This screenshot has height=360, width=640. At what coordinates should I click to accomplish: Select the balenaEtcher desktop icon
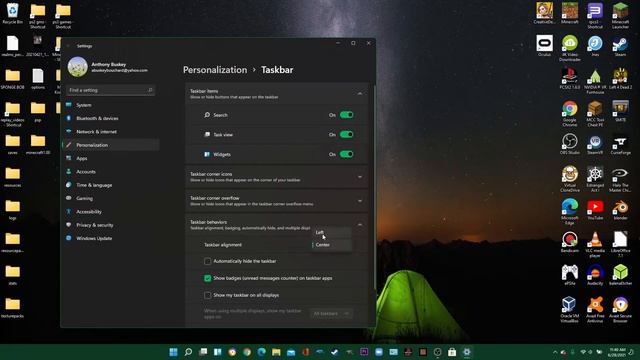620,275
